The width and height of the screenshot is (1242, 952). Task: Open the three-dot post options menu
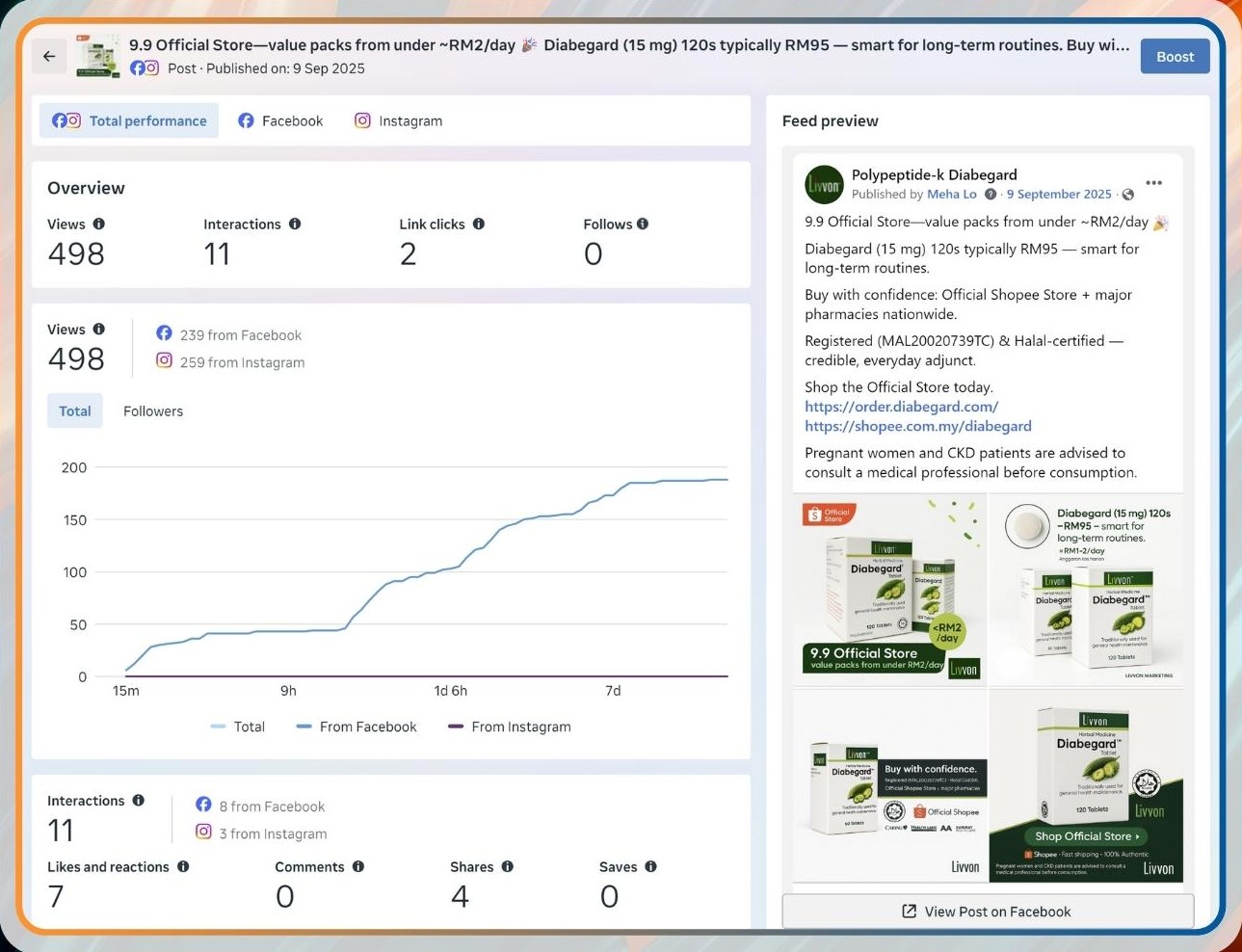(x=1153, y=183)
